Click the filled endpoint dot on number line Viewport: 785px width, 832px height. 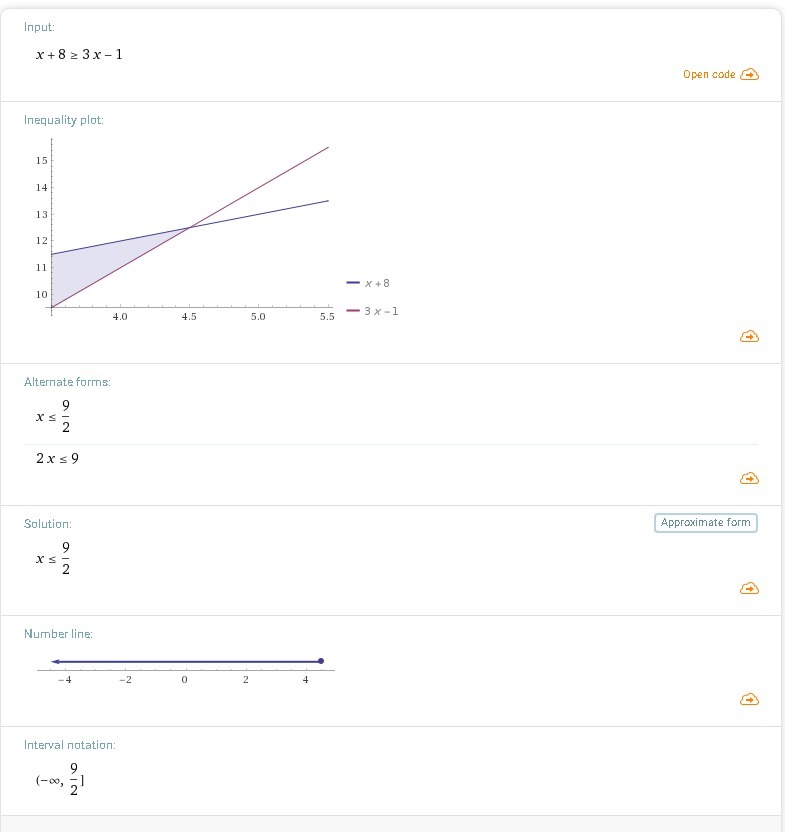point(321,661)
